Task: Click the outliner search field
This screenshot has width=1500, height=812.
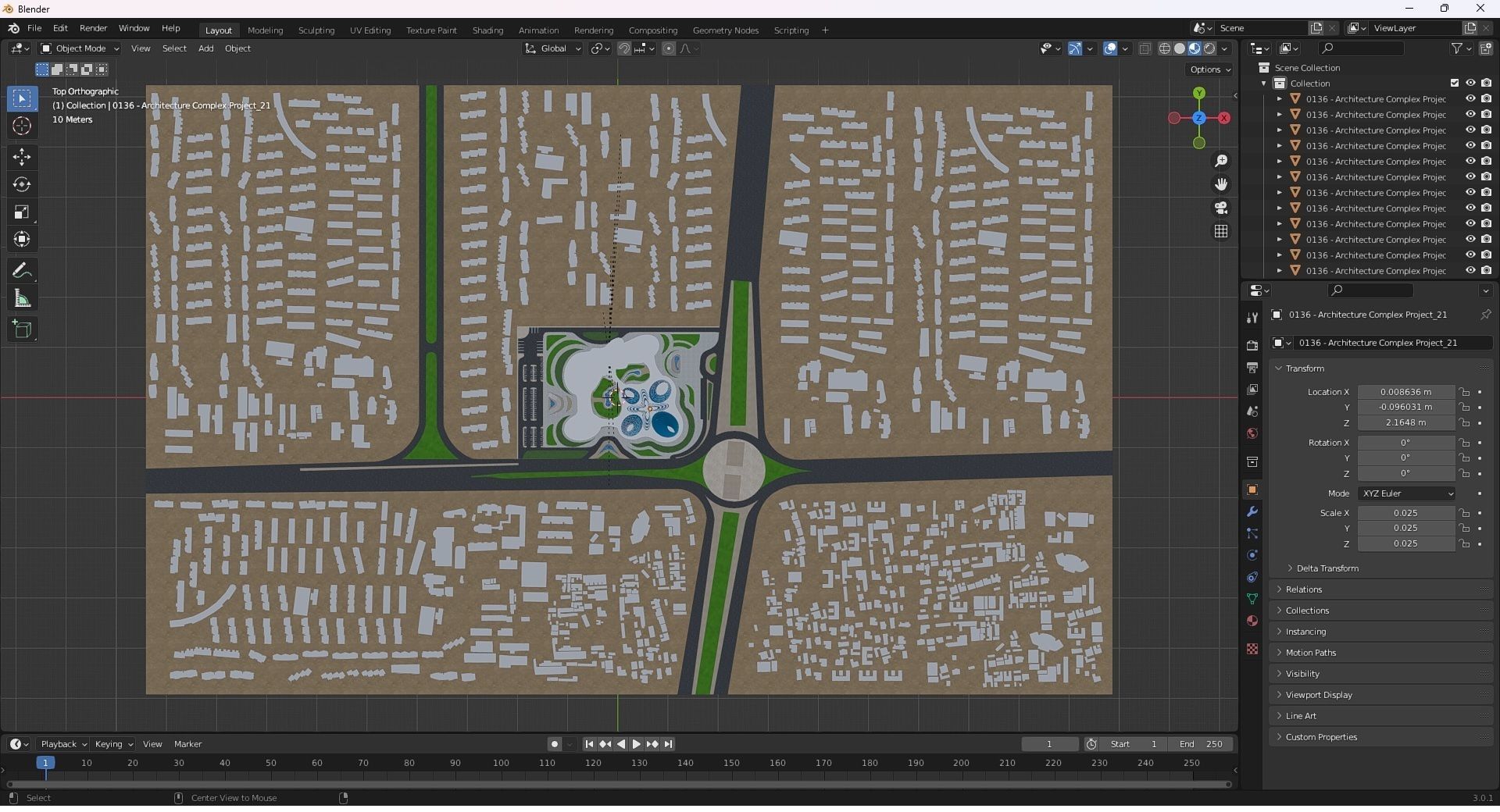Action: pos(1360,48)
